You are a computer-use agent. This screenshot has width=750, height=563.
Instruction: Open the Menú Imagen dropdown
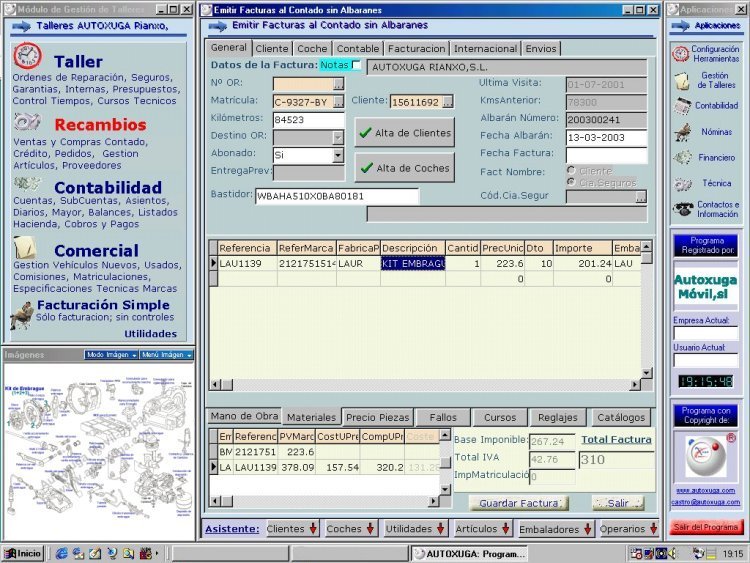(x=166, y=354)
